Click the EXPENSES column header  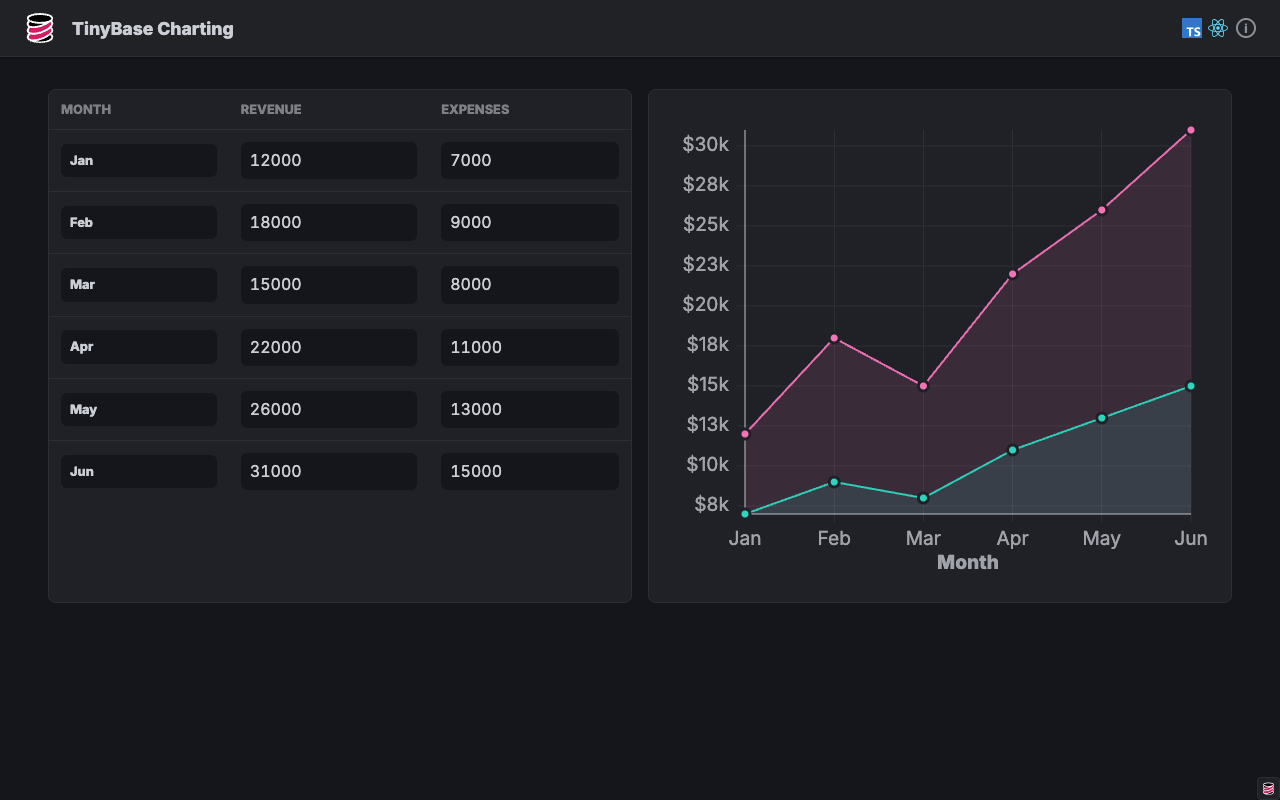coord(475,109)
